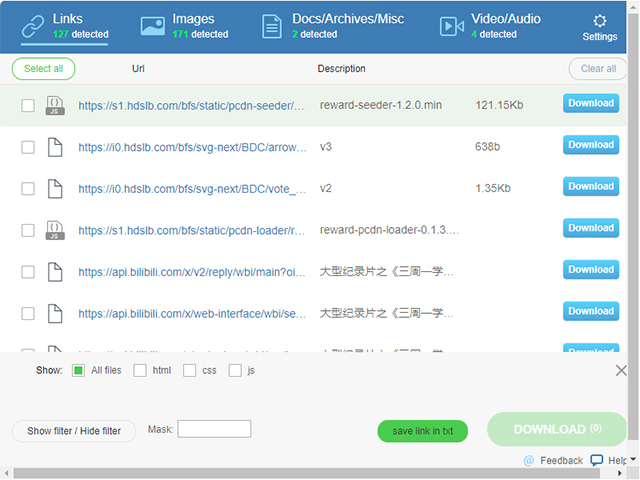This screenshot has height=480, width=640.
Task: Open the api.bilibili.com reply/wbi/main link
Action: click(x=192, y=272)
